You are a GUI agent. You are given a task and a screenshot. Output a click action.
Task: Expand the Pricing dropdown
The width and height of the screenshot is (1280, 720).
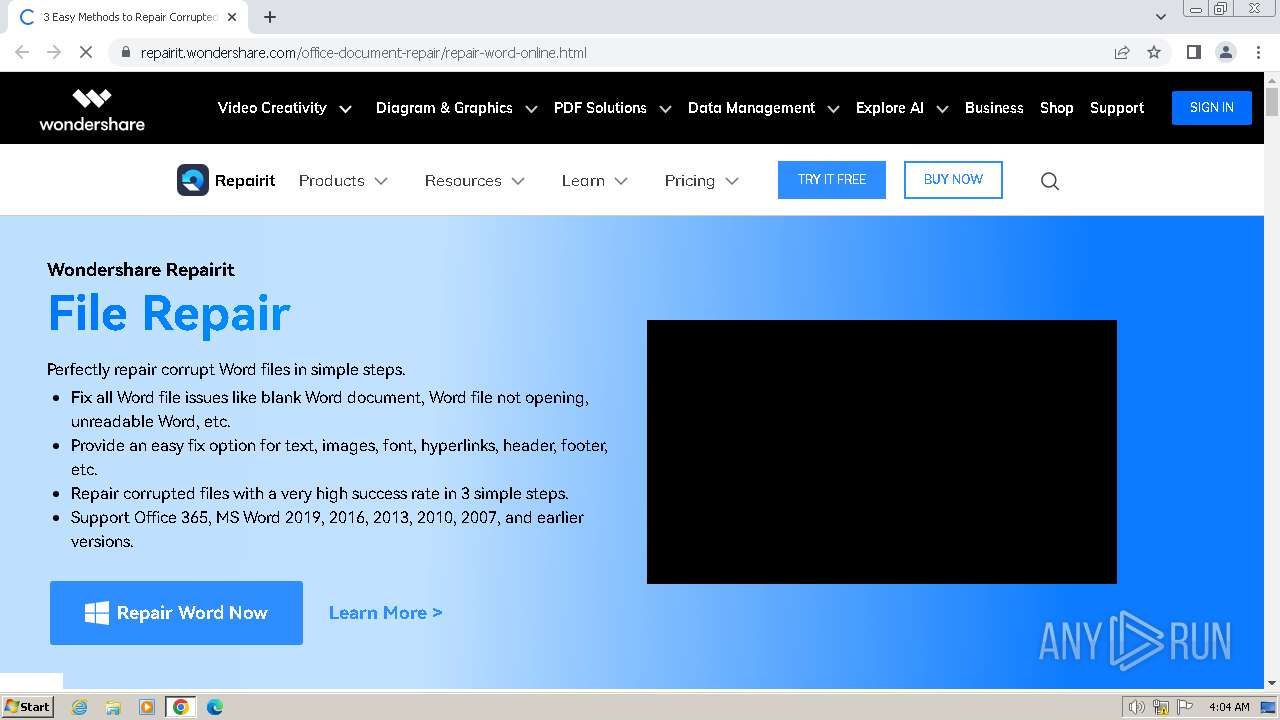tap(701, 181)
